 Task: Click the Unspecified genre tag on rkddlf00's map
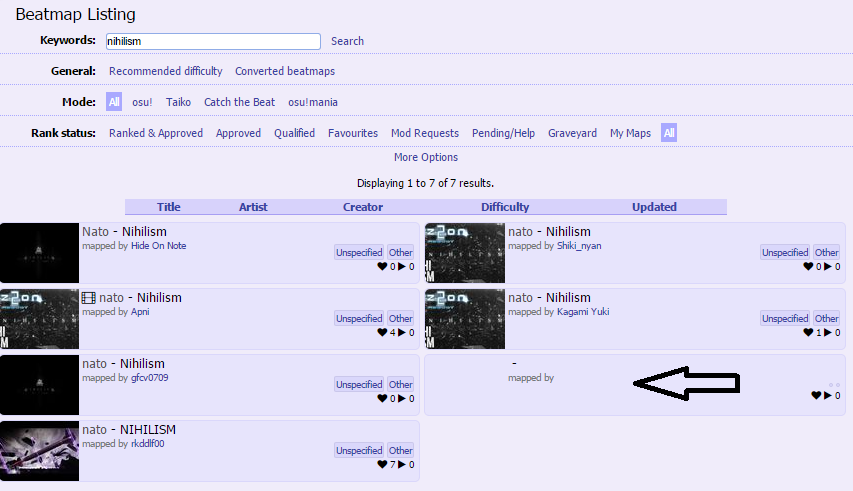[359, 450]
